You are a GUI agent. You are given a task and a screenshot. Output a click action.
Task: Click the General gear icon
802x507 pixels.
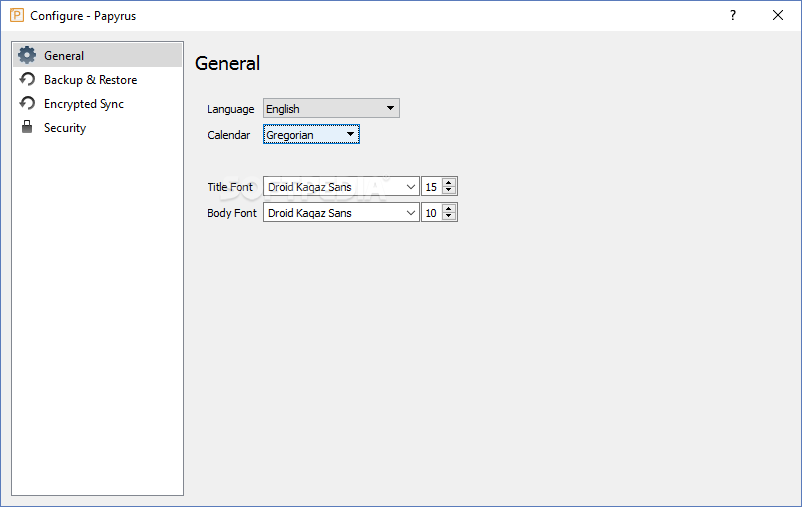pos(27,55)
